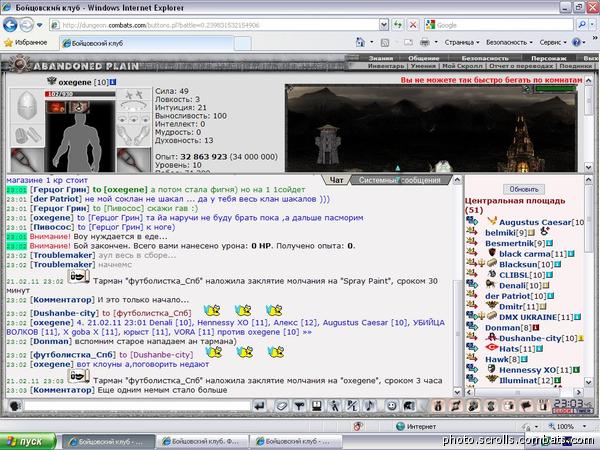This screenshot has height=450, width=600.
Task: Click private message icon beside Besmertnik
Action: pos(471,241)
